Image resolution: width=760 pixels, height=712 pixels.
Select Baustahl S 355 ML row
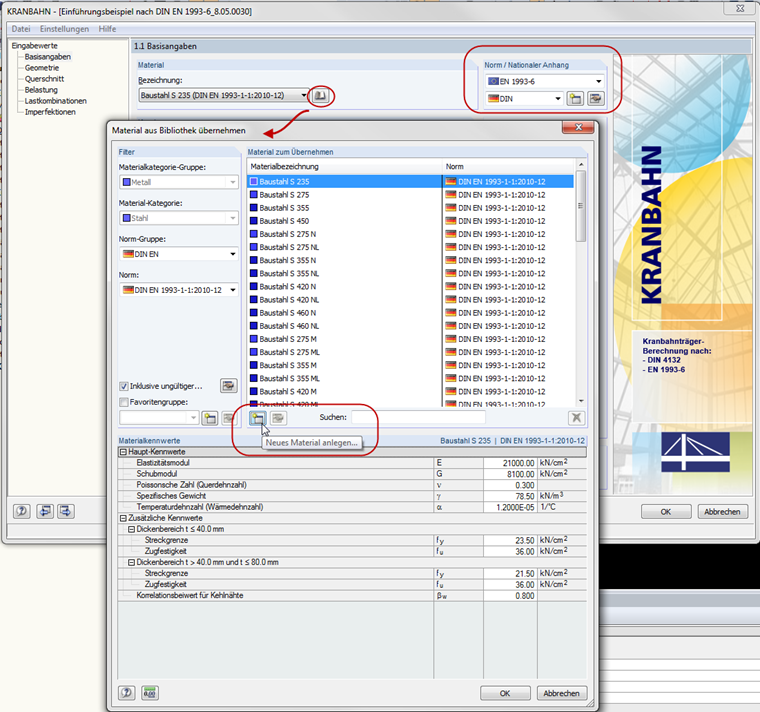[x=410, y=378]
